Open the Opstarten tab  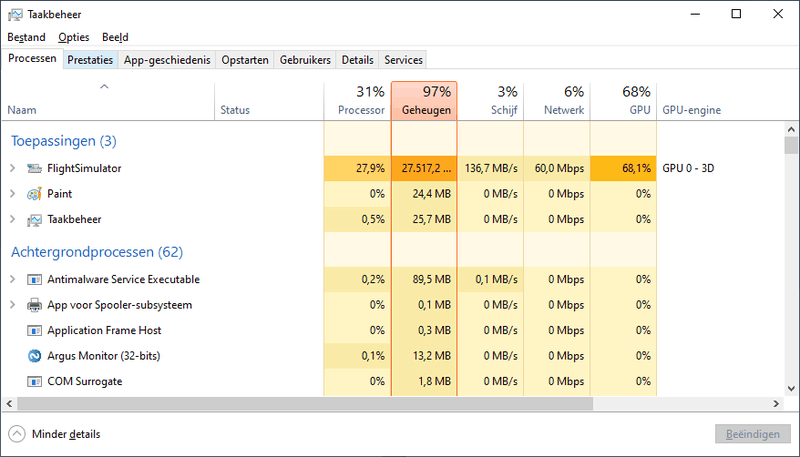245,60
